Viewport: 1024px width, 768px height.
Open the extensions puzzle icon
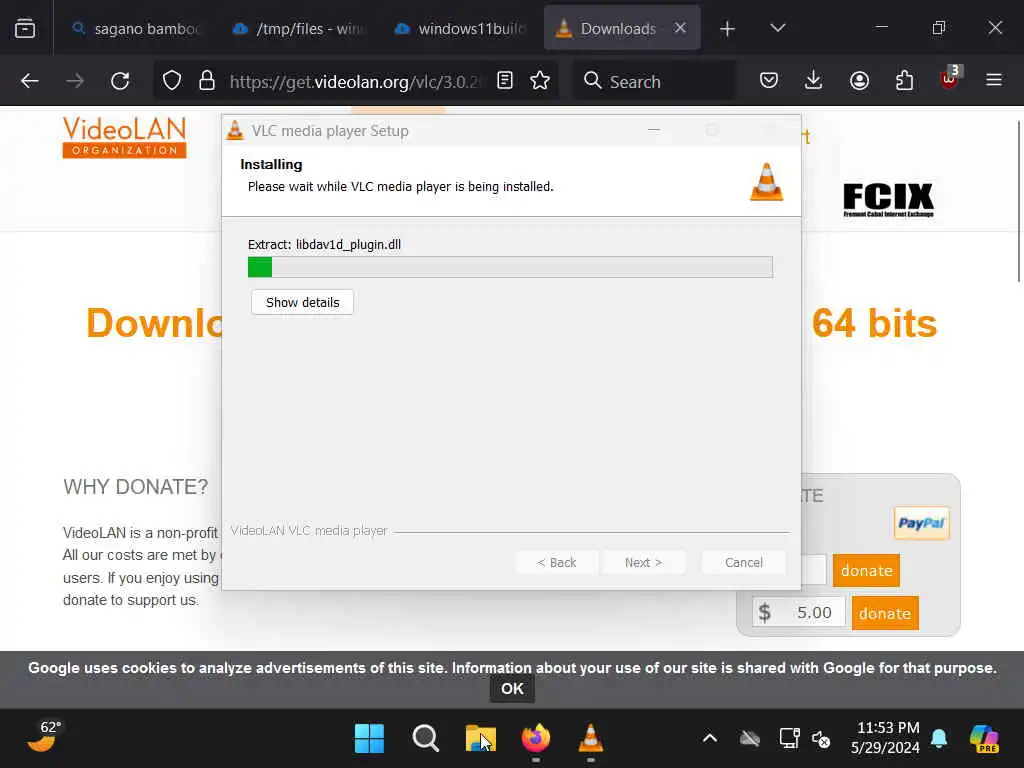[904, 81]
